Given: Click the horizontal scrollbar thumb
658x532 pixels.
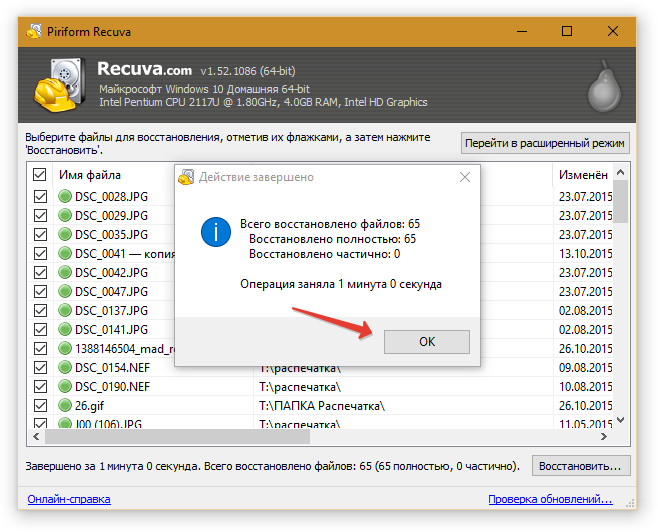Looking at the screenshot, I should tap(178, 437).
